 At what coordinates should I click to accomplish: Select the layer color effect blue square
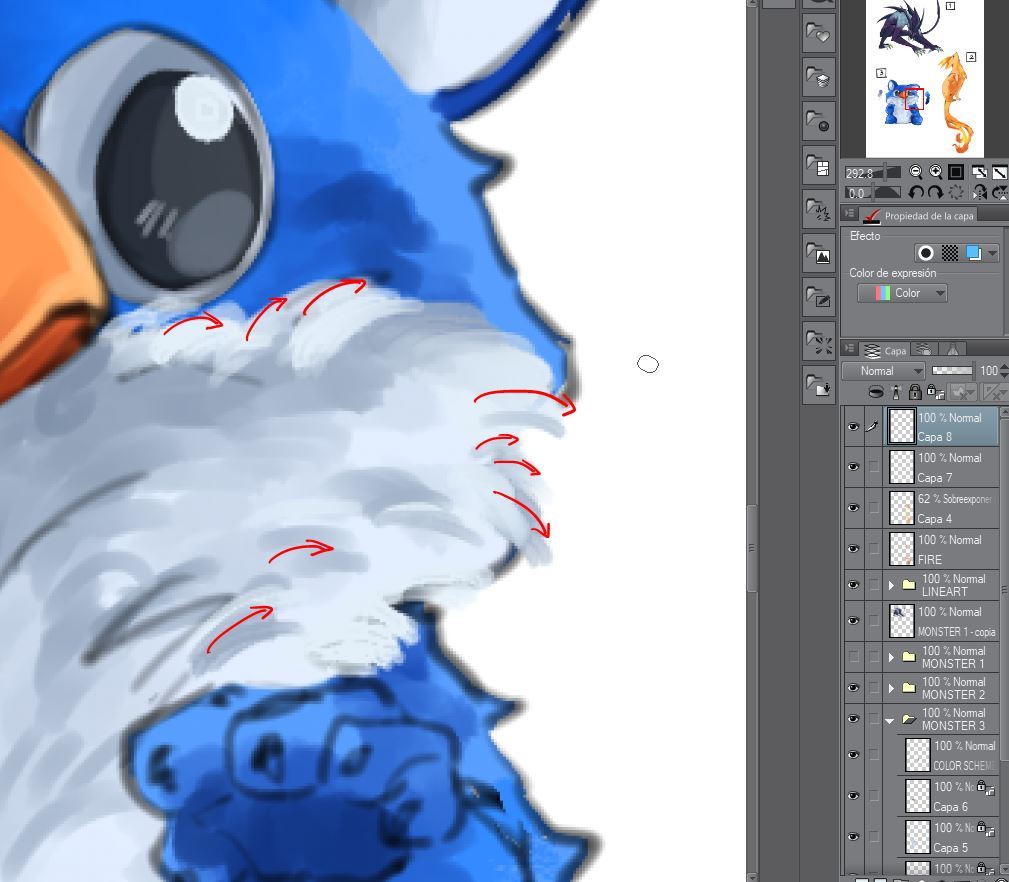pos(974,253)
